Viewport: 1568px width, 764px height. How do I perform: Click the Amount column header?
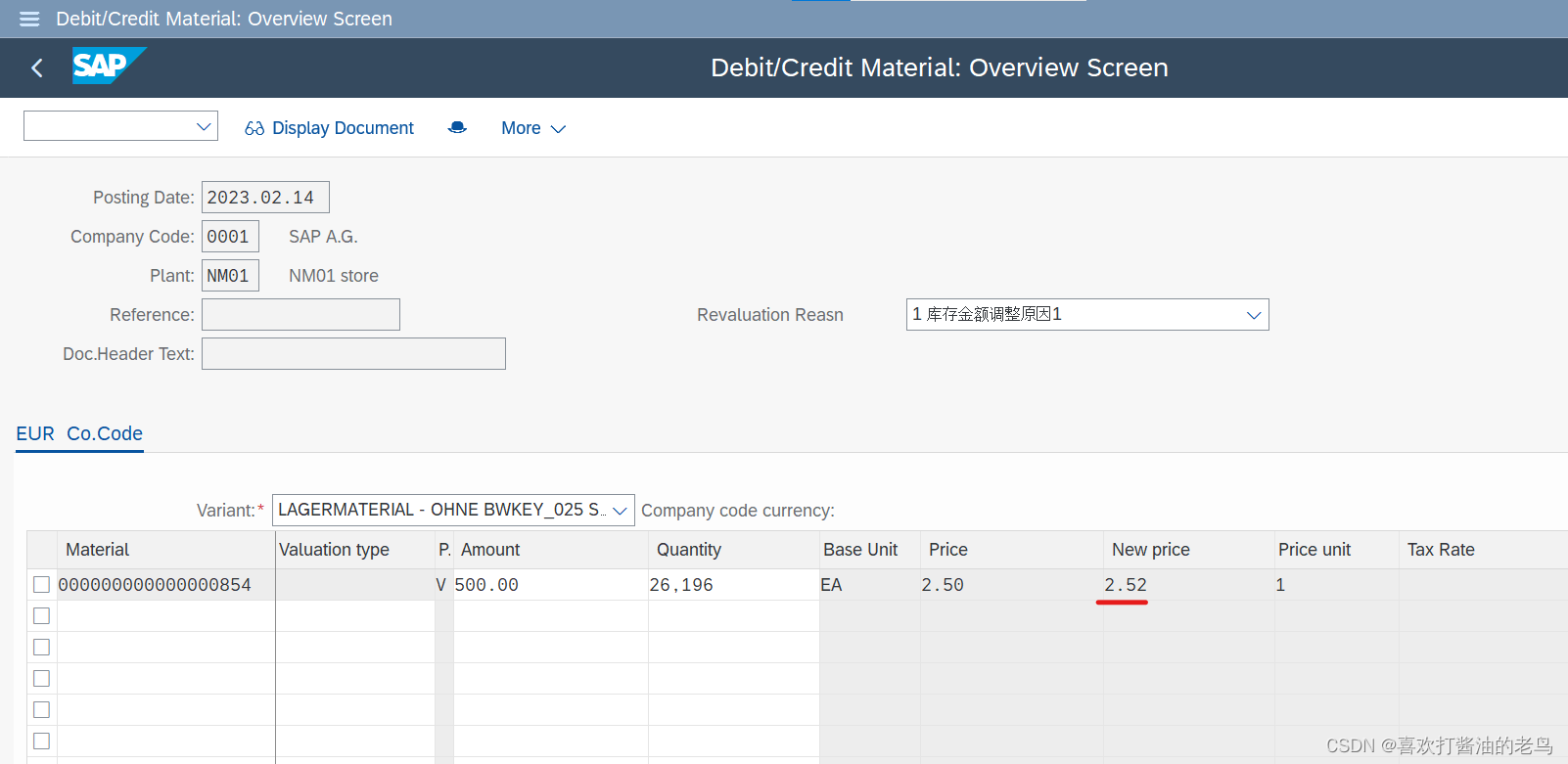click(550, 550)
